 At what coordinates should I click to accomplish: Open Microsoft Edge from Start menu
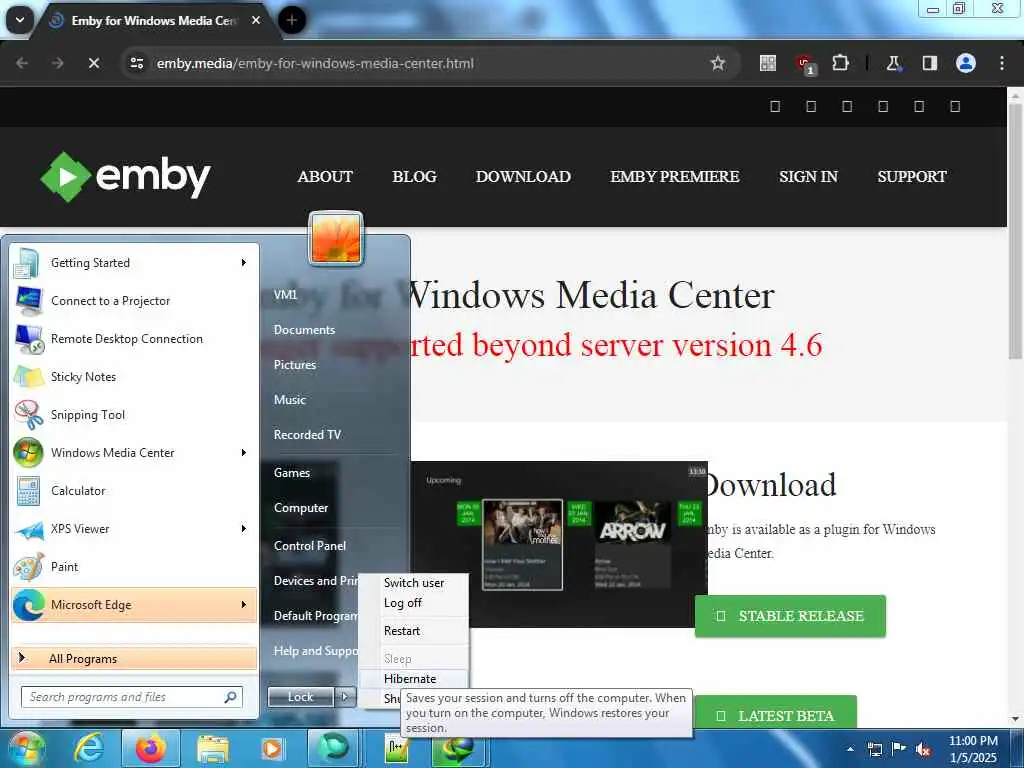point(134,605)
